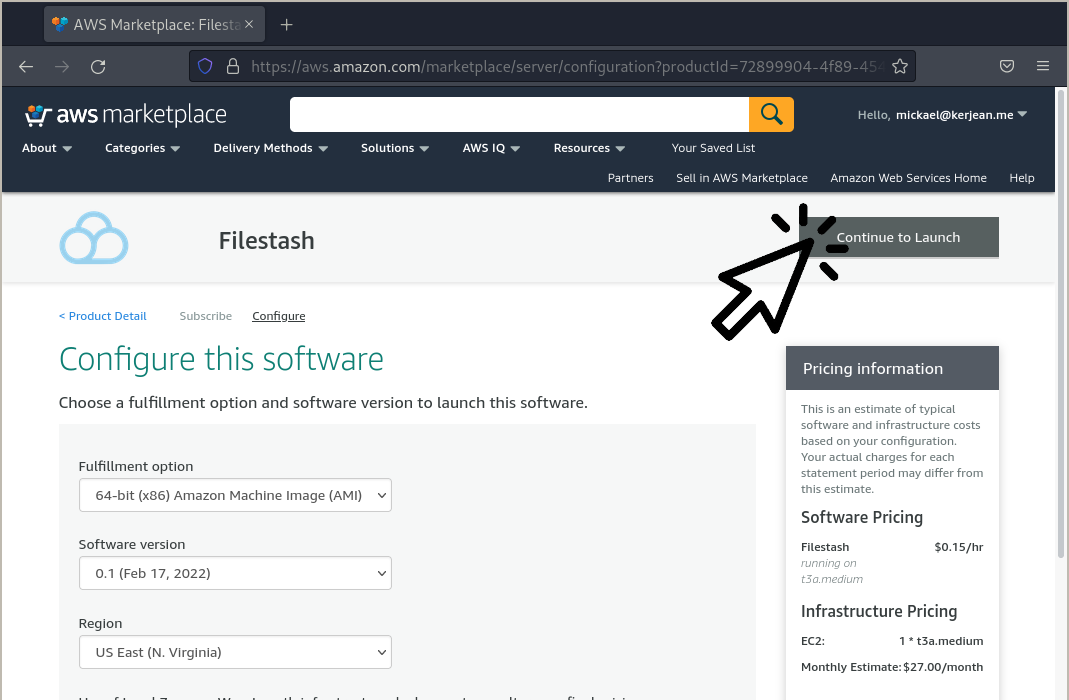The image size is (1069, 700).
Task: Expand the Solutions menu
Action: click(x=395, y=148)
